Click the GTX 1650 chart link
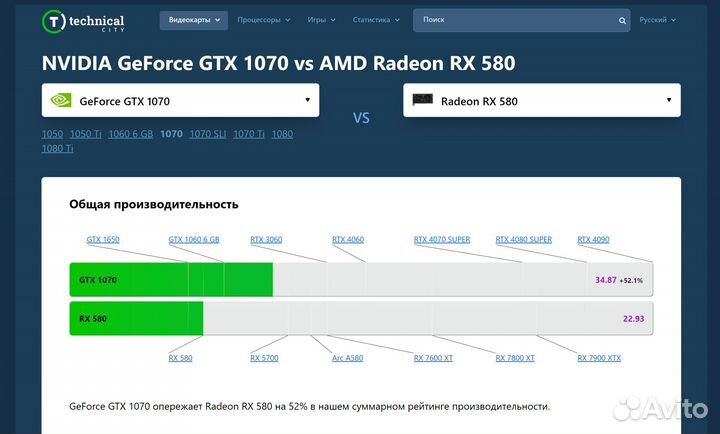 tap(103, 239)
